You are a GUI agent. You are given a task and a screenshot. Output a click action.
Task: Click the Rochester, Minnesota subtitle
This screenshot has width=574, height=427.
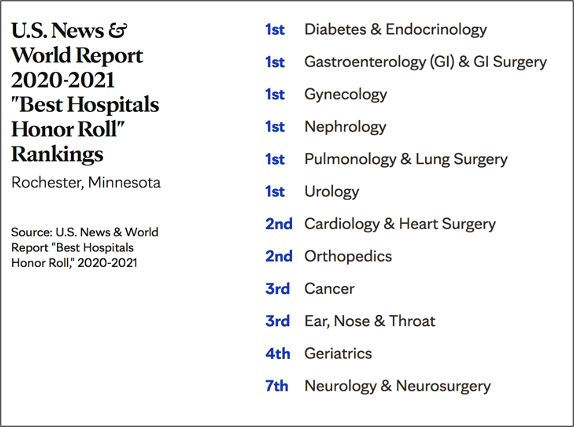point(86,182)
